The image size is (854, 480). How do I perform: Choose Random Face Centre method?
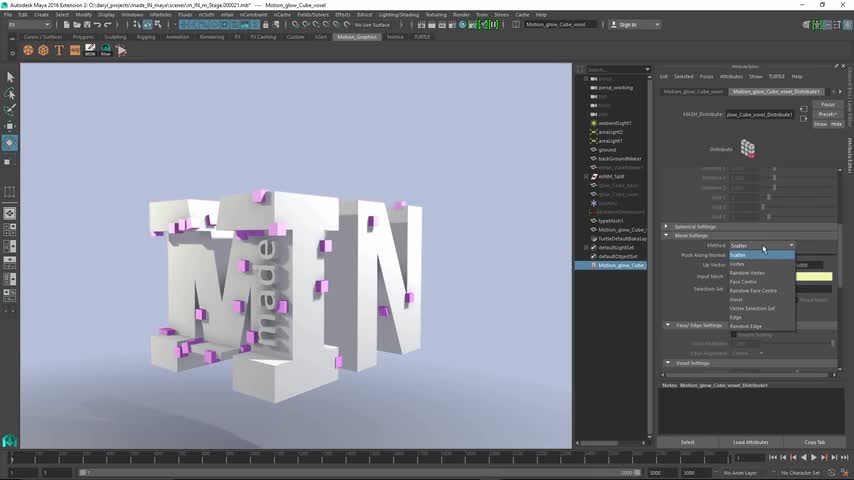point(753,290)
